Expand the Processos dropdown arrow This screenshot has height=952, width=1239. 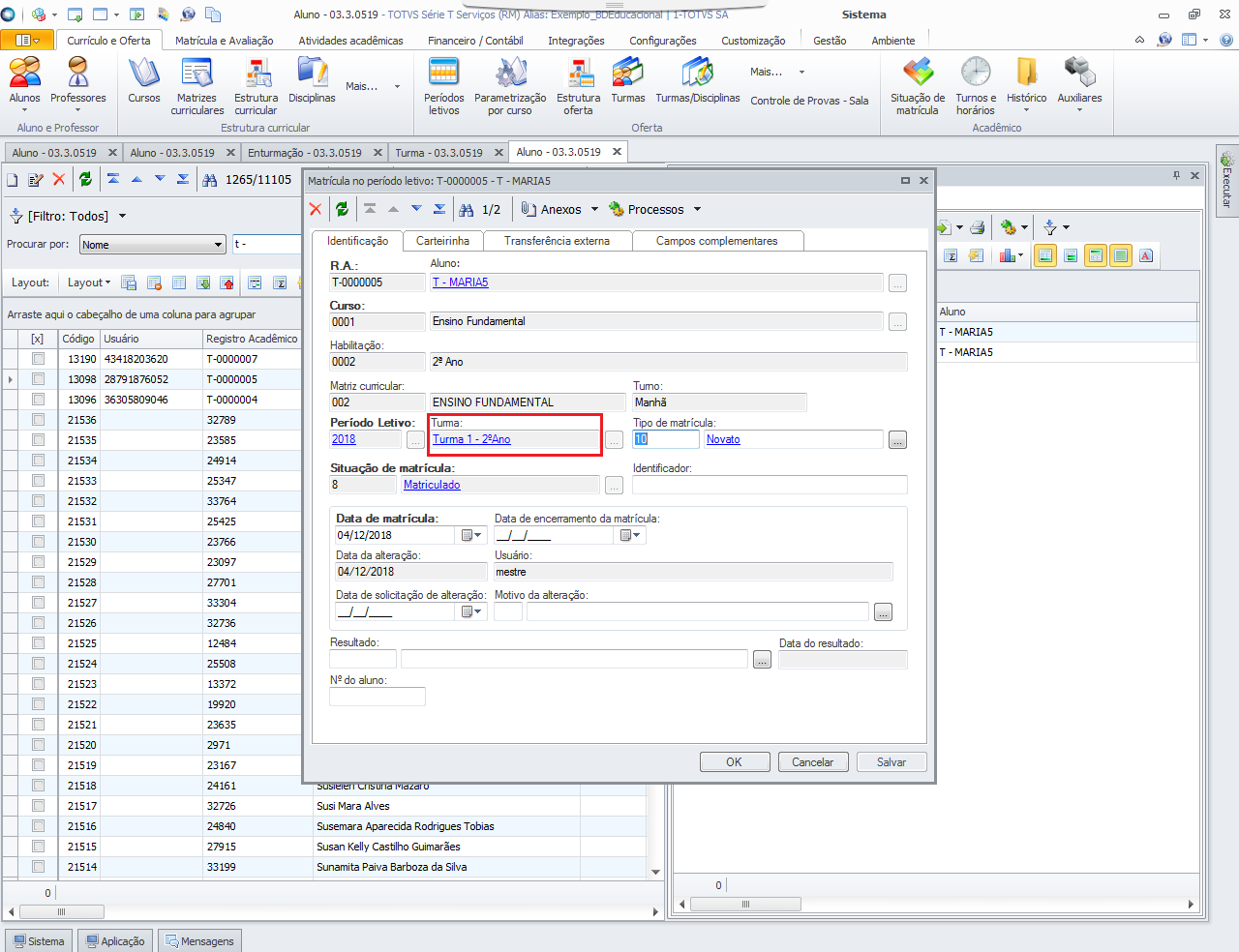[697, 209]
